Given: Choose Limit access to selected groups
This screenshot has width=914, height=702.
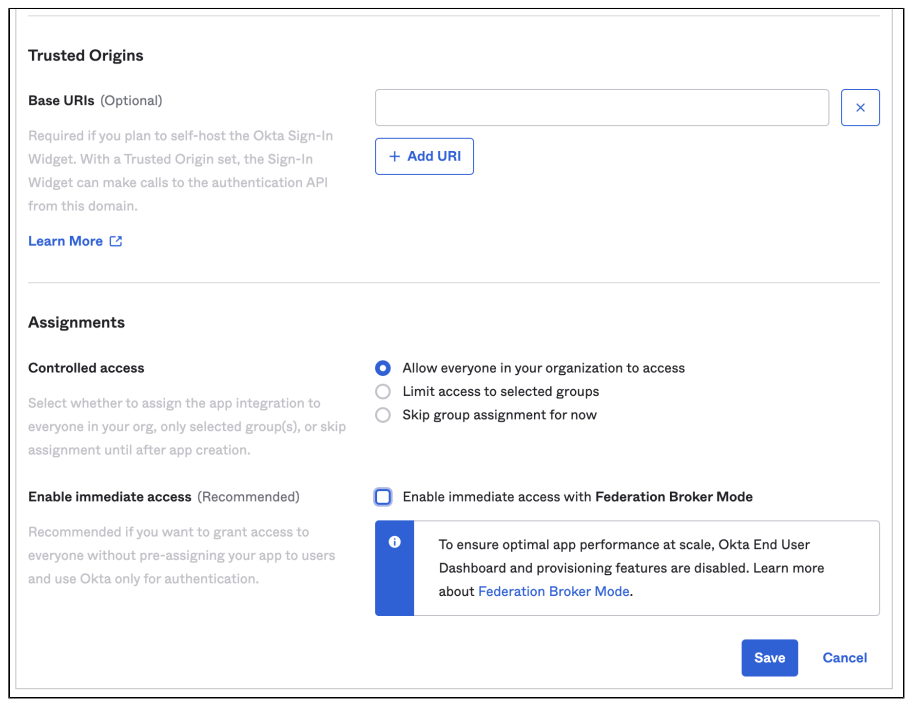Looking at the screenshot, I should pyautogui.click(x=383, y=391).
